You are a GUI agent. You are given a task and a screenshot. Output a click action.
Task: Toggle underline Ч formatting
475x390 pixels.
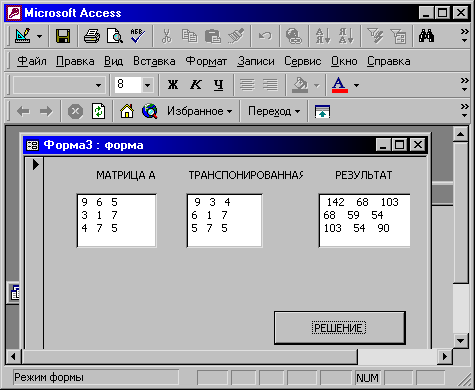(x=219, y=85)
